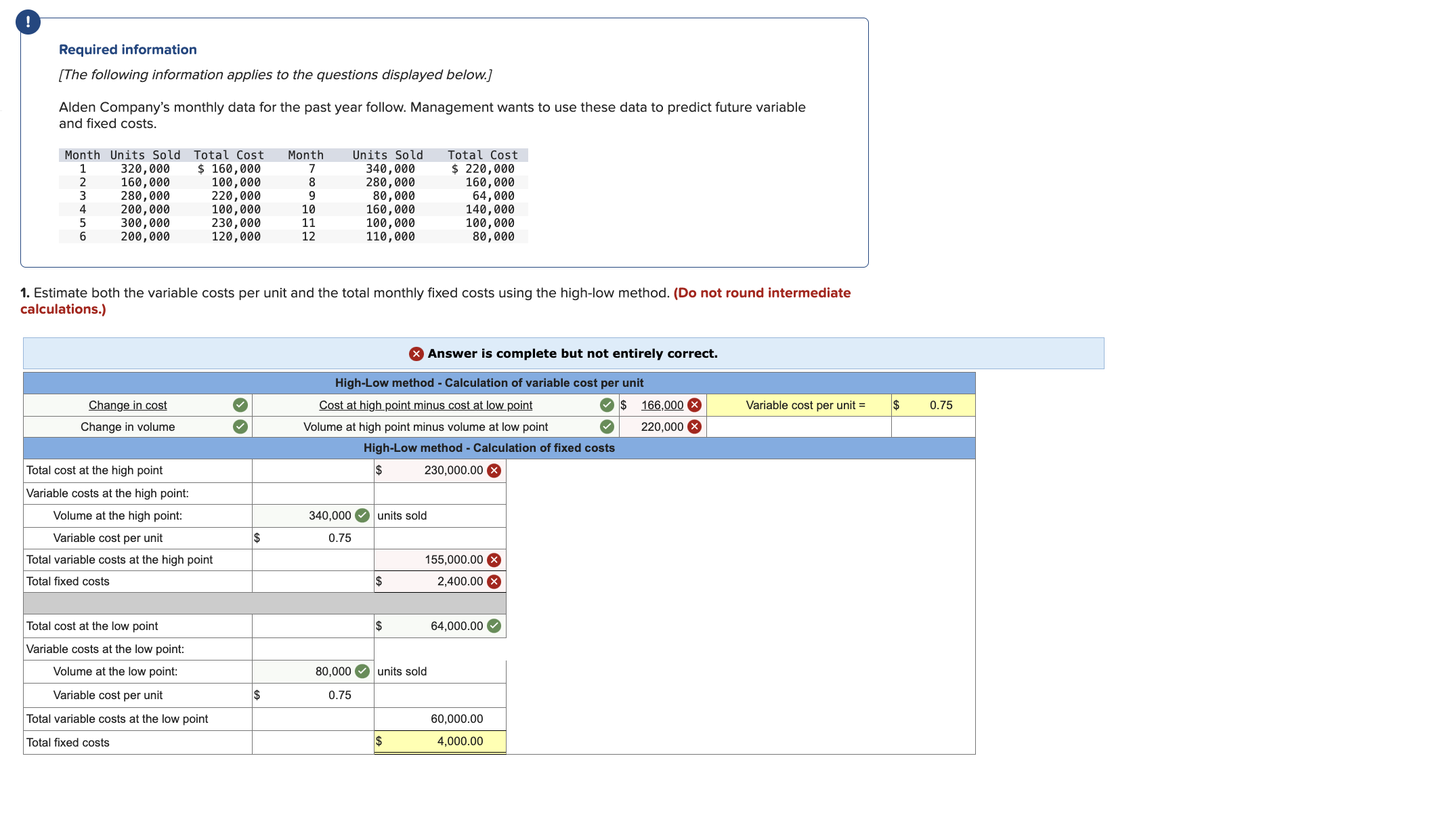Click the 4,000.00 total fixed costs field
The width and height of the screenshot is (1456, 817).
(x=459, y=741)
